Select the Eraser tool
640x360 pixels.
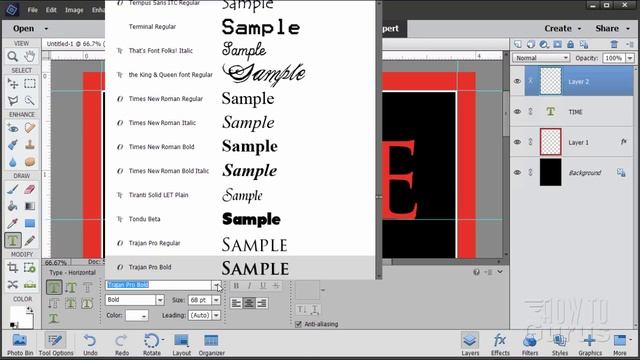coord(29,189)
